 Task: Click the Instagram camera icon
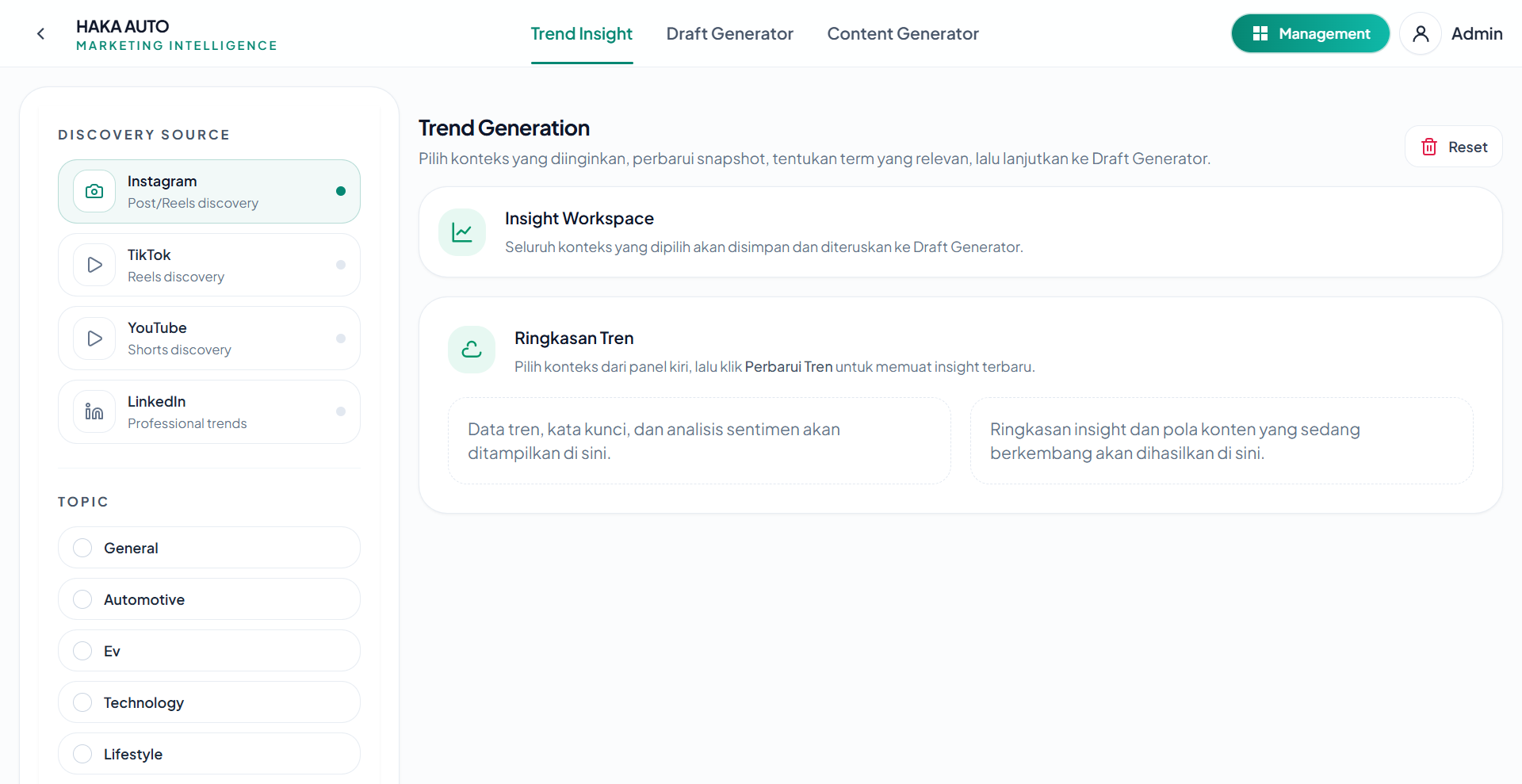pos(94,191)
